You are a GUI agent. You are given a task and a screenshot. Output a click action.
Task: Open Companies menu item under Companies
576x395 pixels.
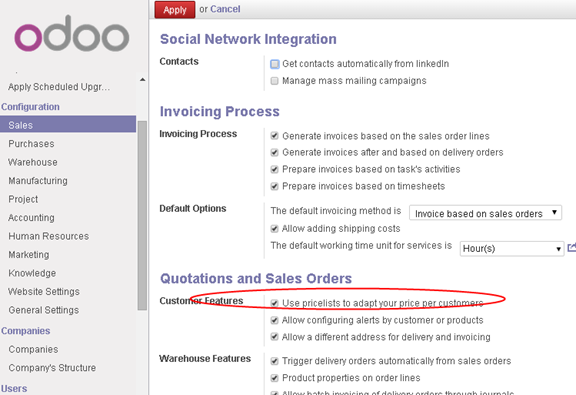(33, 349)
